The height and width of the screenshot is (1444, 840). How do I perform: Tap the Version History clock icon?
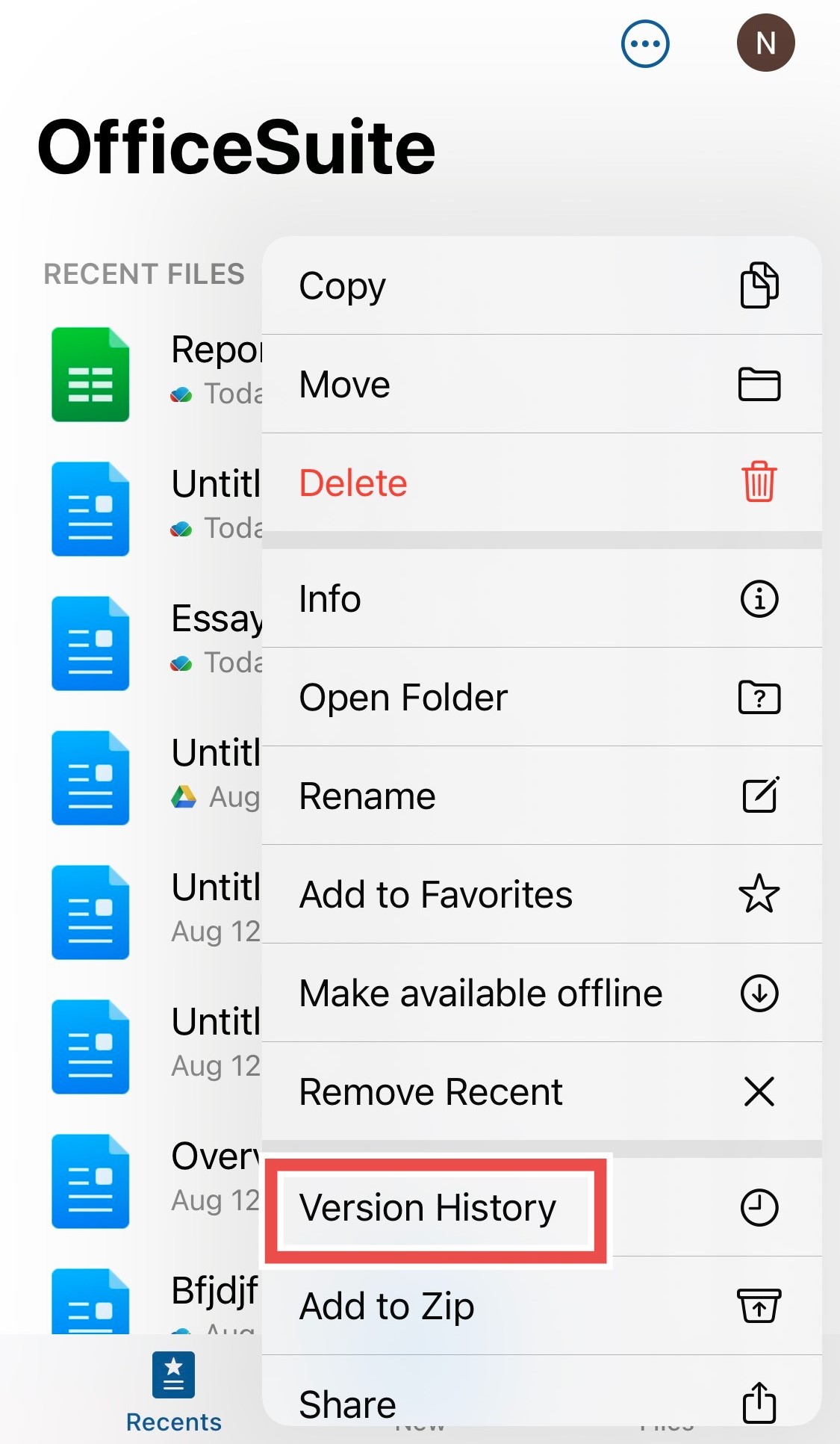tap(759, 1207)
